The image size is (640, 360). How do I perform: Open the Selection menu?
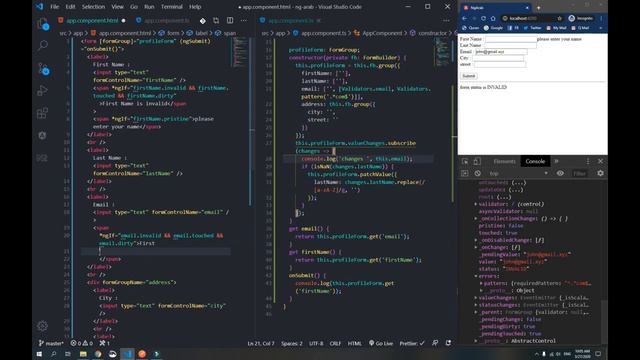click(x=93, y=7)
